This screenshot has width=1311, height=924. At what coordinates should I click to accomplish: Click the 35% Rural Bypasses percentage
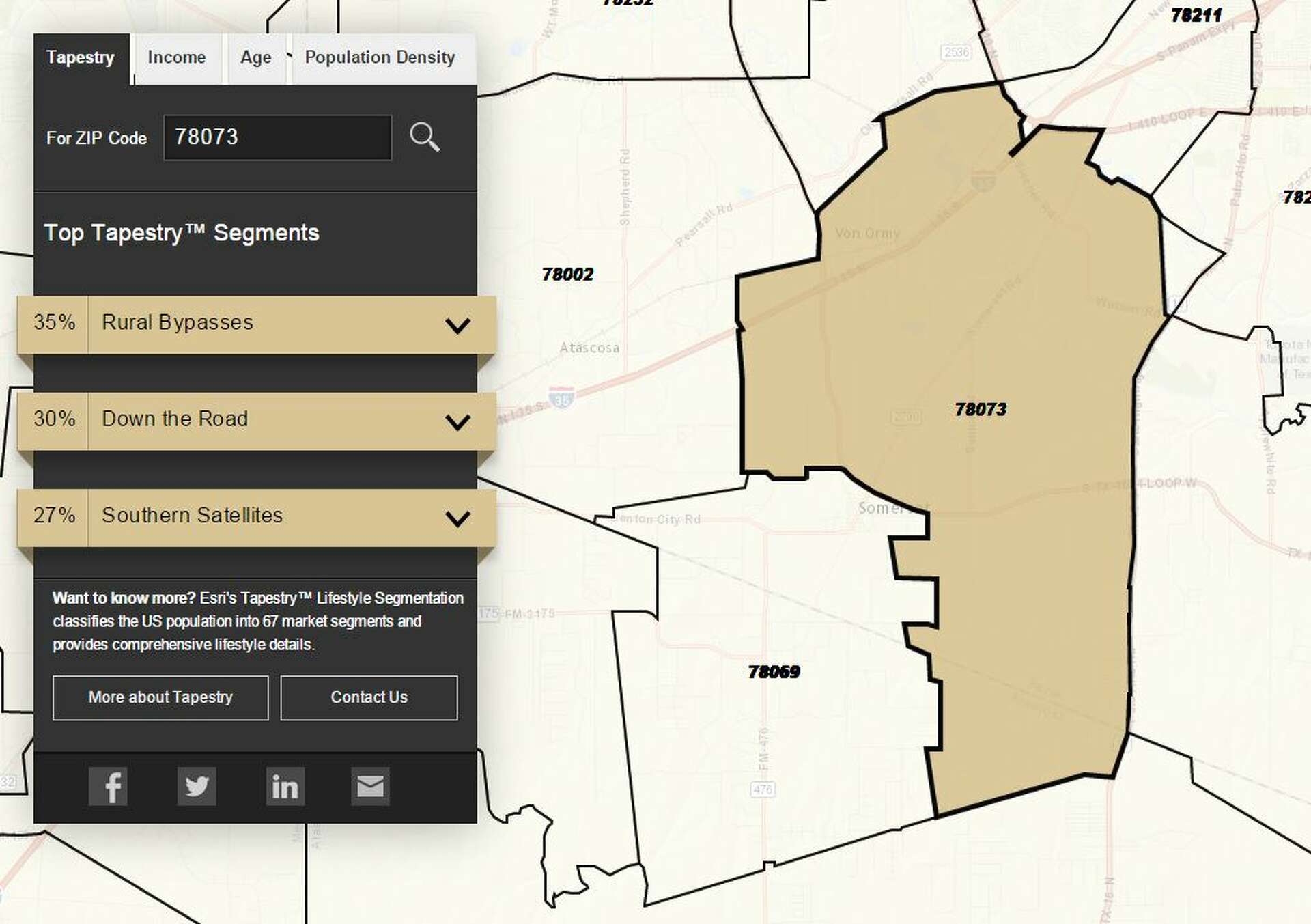(54, 322)
